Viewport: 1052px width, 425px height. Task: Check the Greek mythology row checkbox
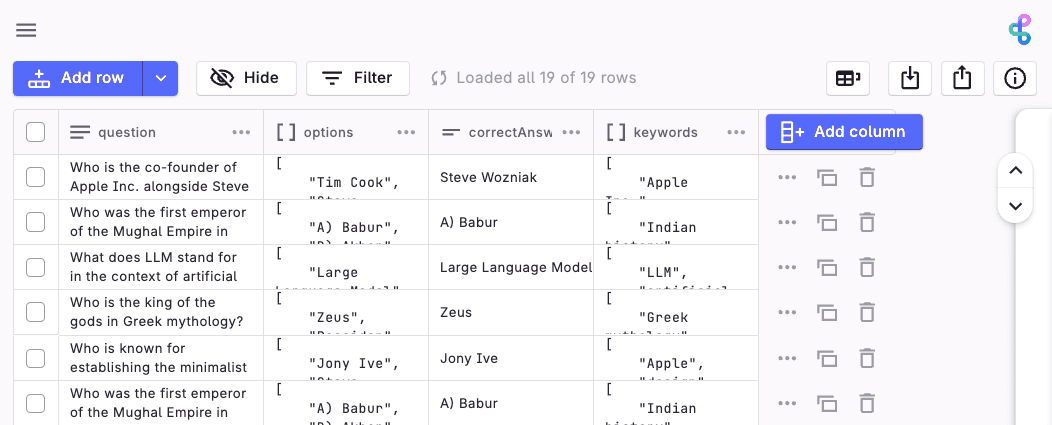click(x=36, y=313)
